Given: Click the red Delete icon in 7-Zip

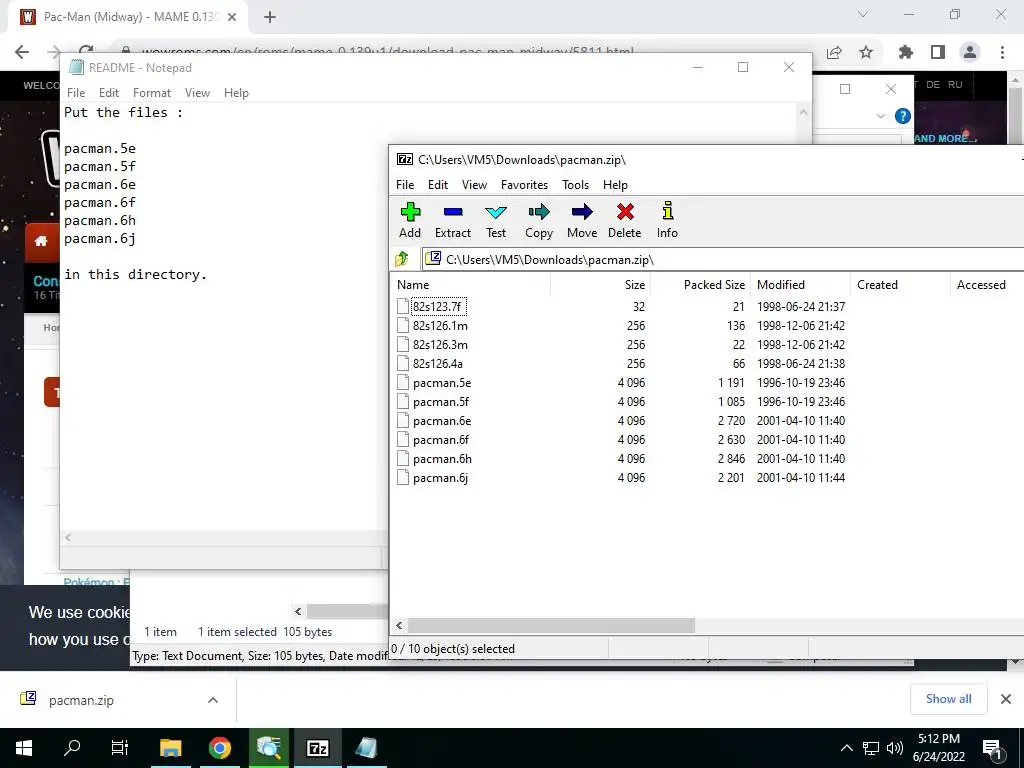Looking at the screenshot, I should point(625,220).
